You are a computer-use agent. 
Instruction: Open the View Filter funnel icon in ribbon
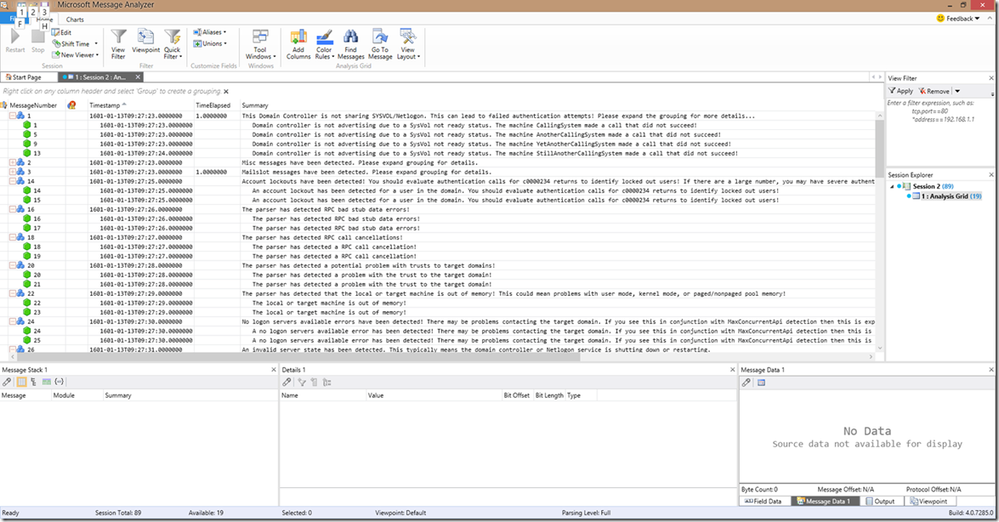point(119,37)
